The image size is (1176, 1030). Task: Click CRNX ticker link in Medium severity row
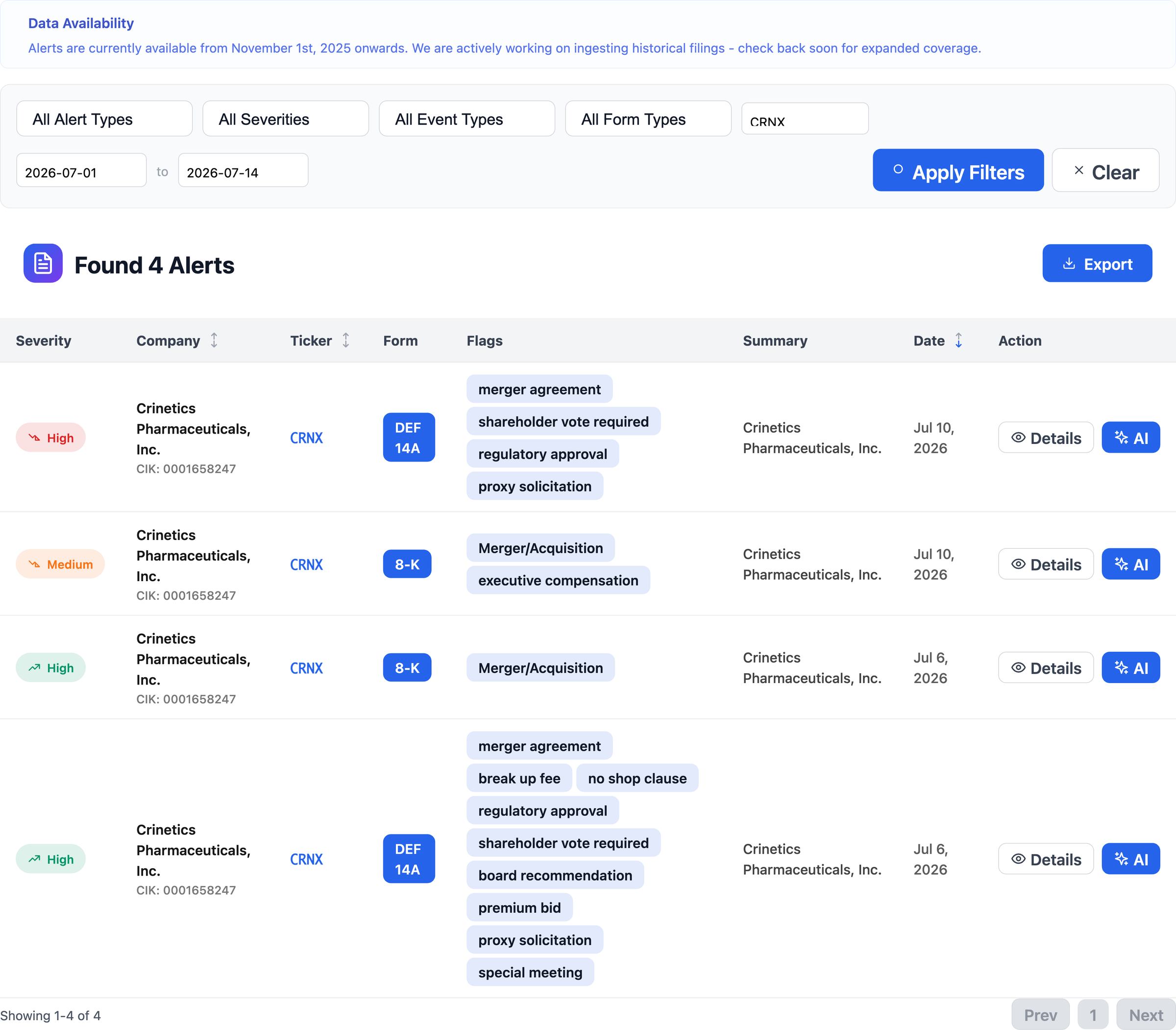click(x=306, y=564)
